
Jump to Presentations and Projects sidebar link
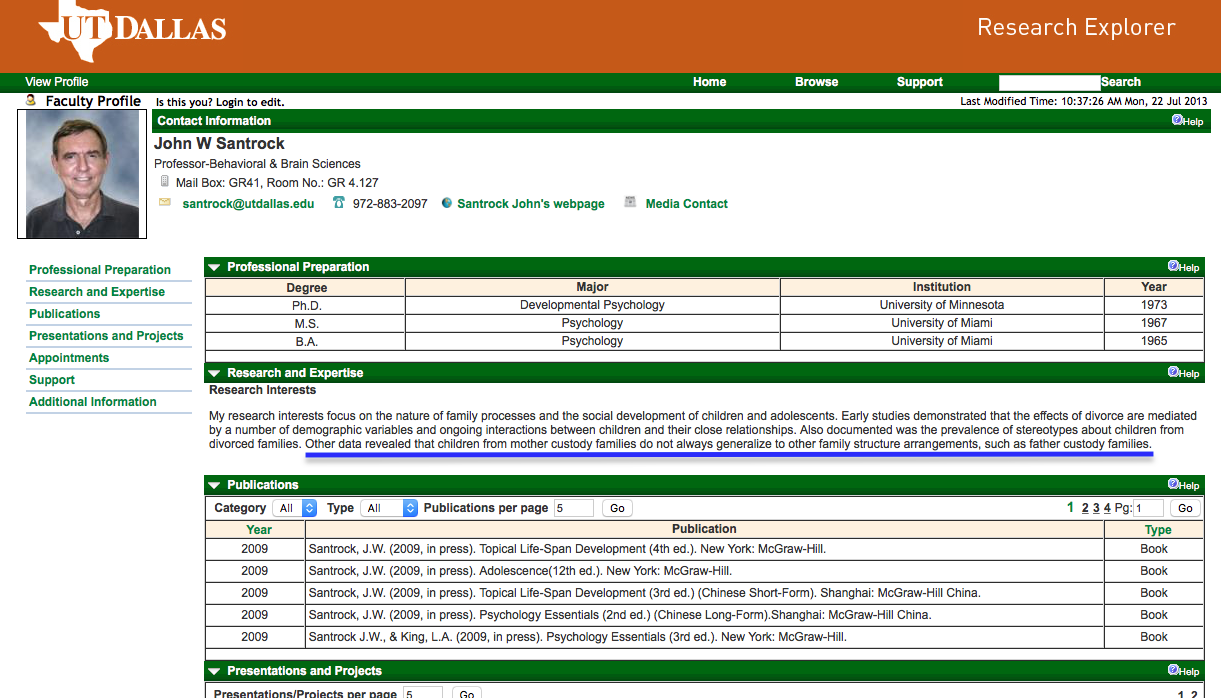pyautogui.click(x=106, y=336)
